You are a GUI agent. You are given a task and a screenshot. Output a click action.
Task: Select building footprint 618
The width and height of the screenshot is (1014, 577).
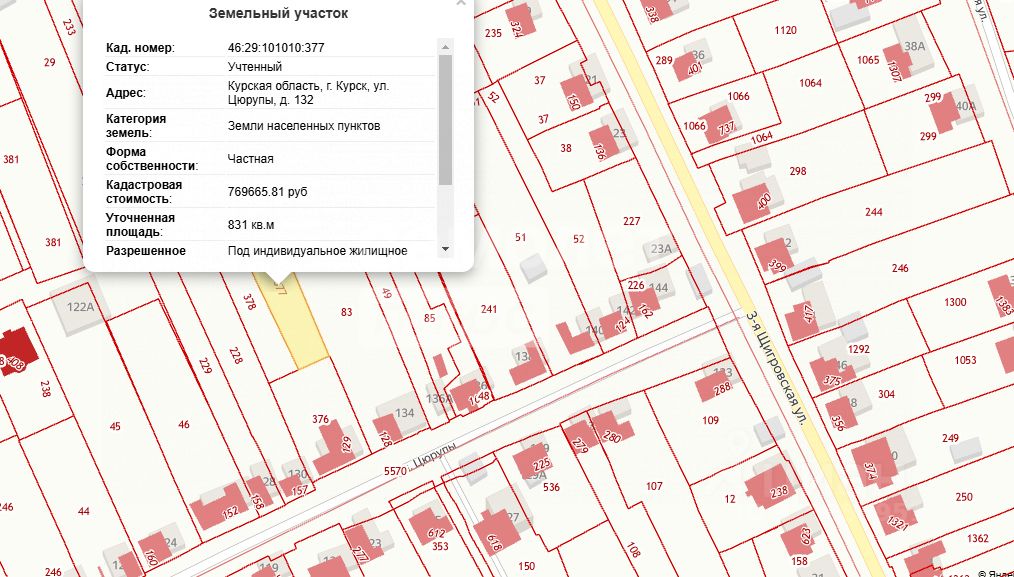495,532
